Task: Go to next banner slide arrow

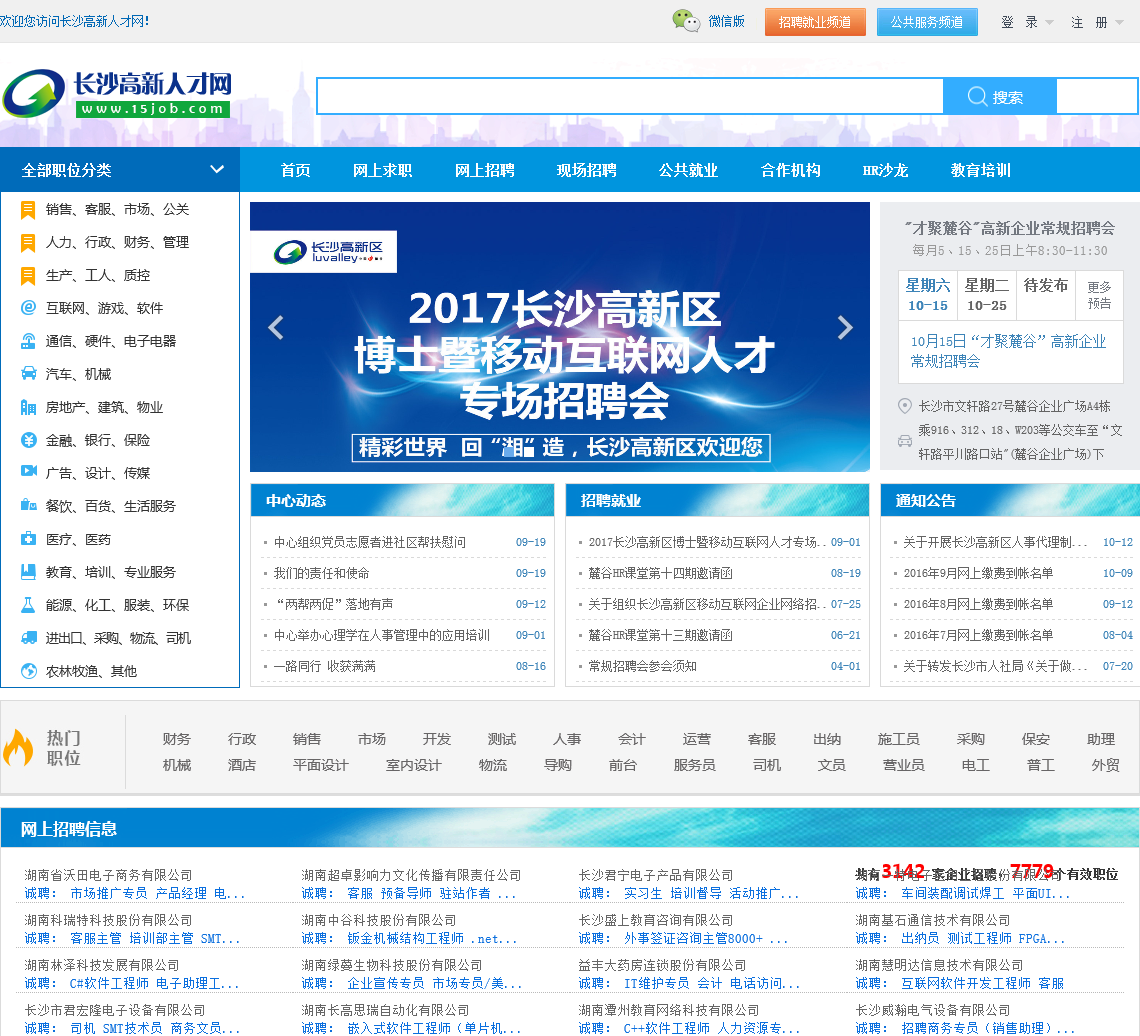Action: pos(845,328)
